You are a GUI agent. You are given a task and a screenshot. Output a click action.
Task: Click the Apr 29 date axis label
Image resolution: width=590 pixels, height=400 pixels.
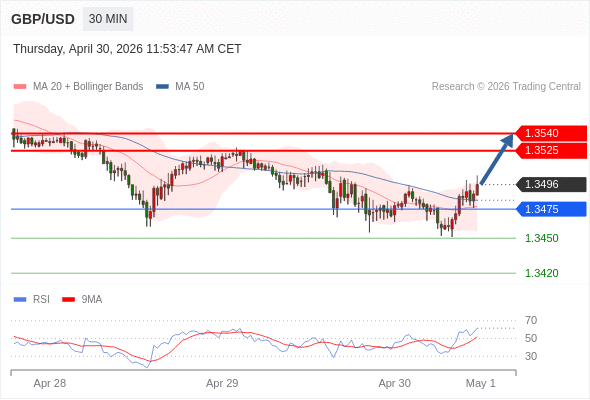tap(222, 383)
